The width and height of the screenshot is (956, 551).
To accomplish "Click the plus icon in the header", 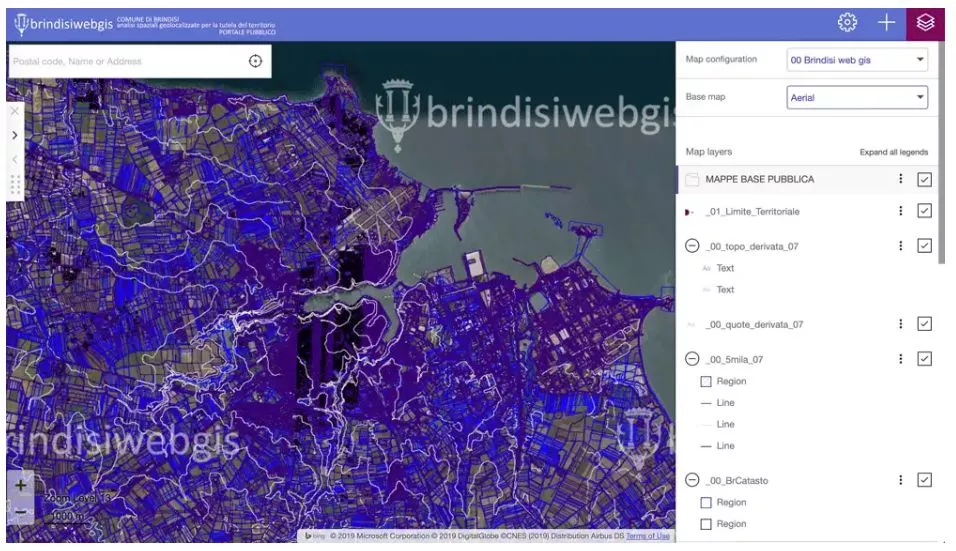I will click(x=886, y=22).
